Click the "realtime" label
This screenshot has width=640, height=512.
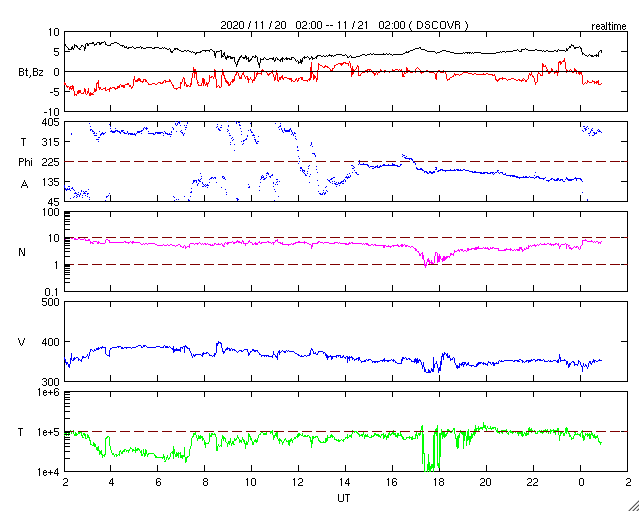pos(609,27)
